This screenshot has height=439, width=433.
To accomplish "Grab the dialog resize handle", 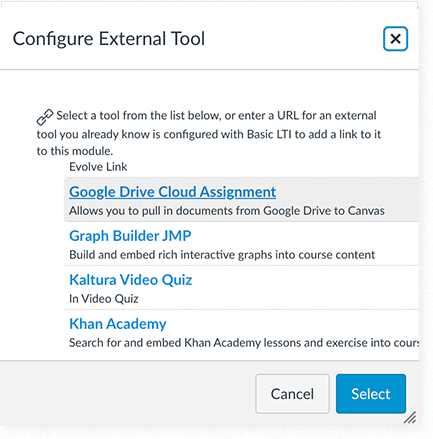I will [x=410, y=418].
